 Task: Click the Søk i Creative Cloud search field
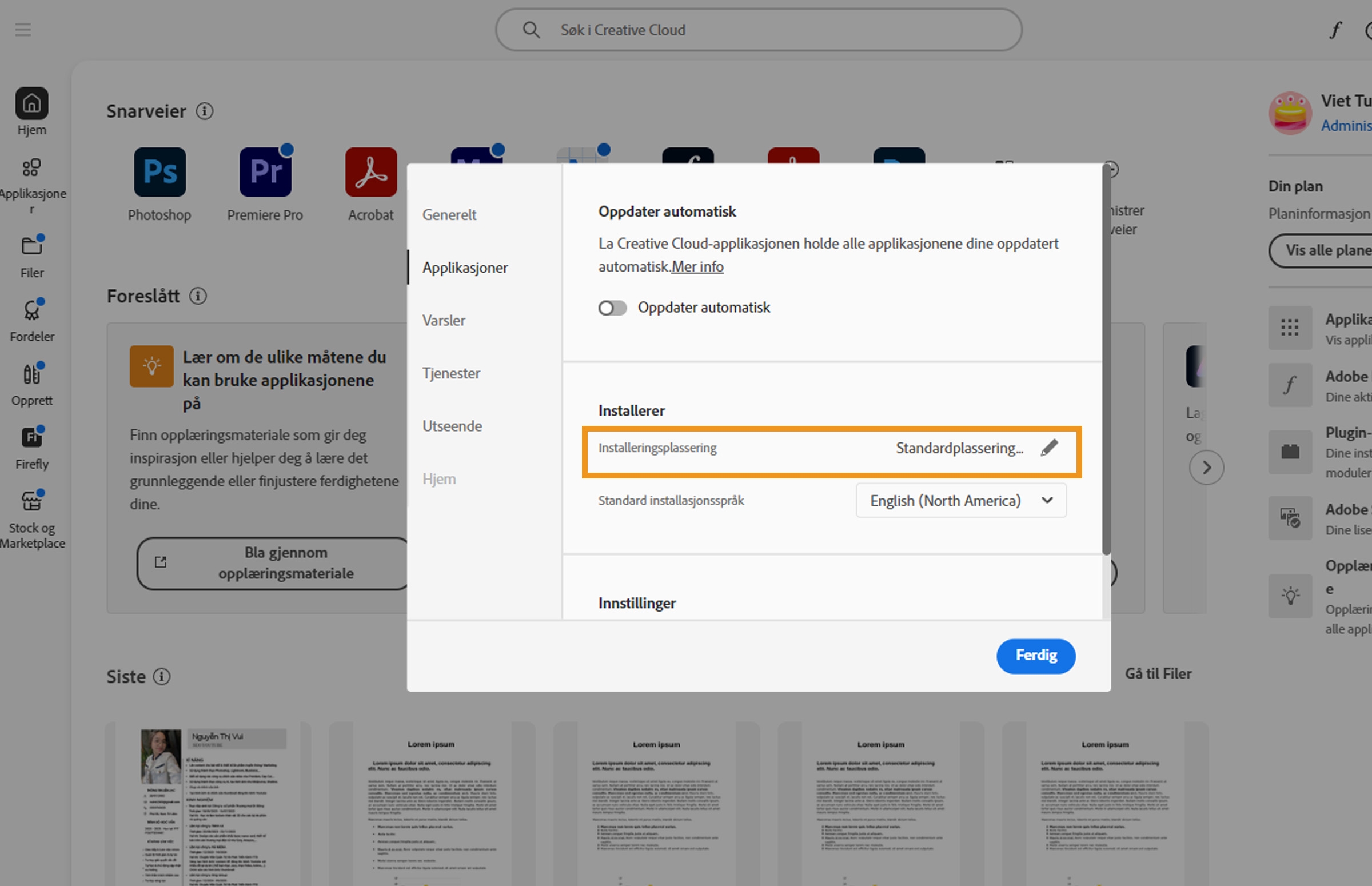758,29
